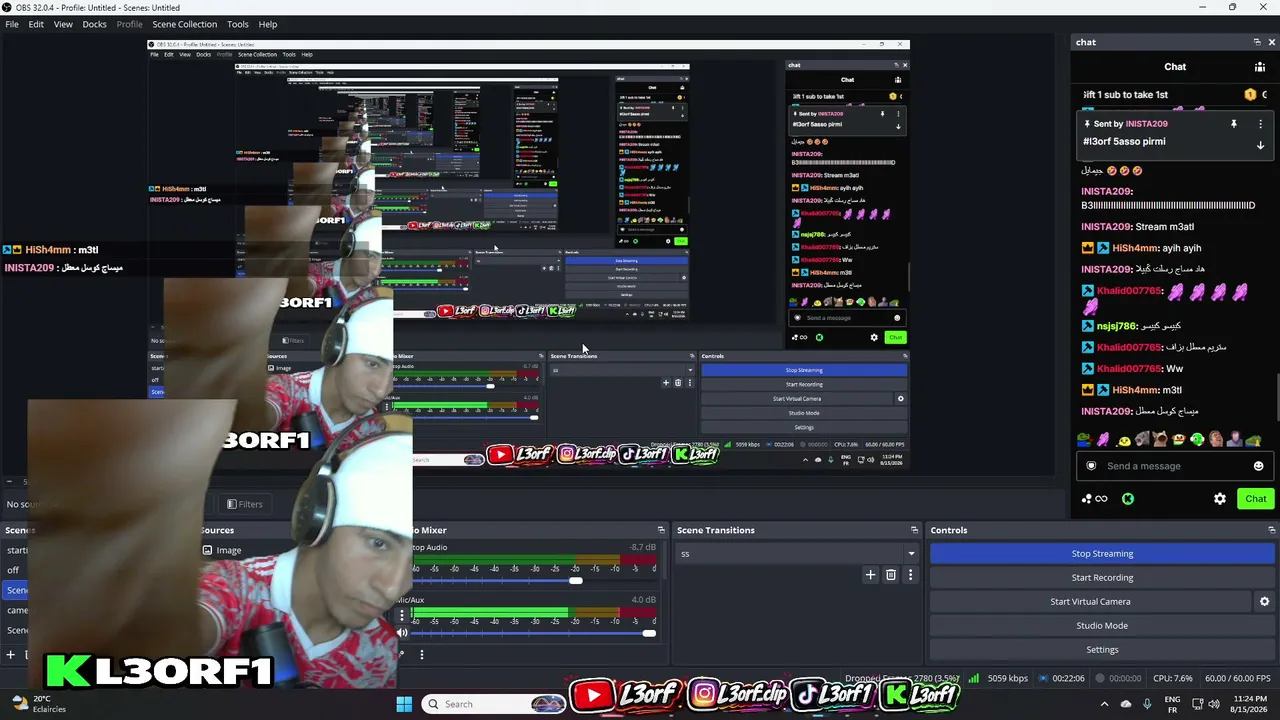This screenshot has height=720, width=1280.
Task: Click Stop Streaming button
Action: click(x=1102, y=554)
